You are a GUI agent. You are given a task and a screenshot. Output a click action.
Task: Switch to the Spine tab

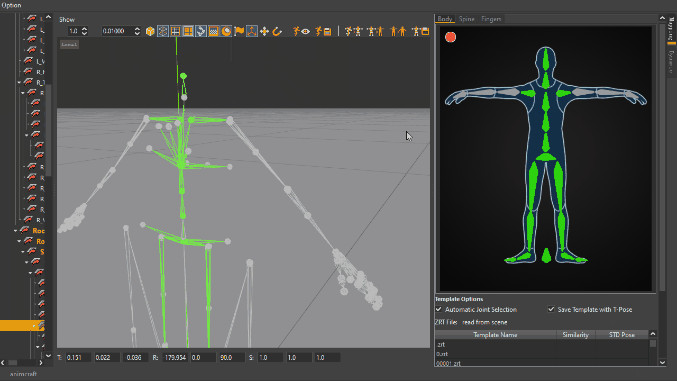(466, 19)
